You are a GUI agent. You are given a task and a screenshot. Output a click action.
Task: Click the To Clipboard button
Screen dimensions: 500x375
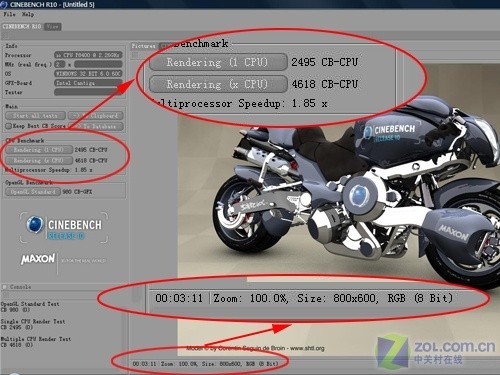point(96,116)
